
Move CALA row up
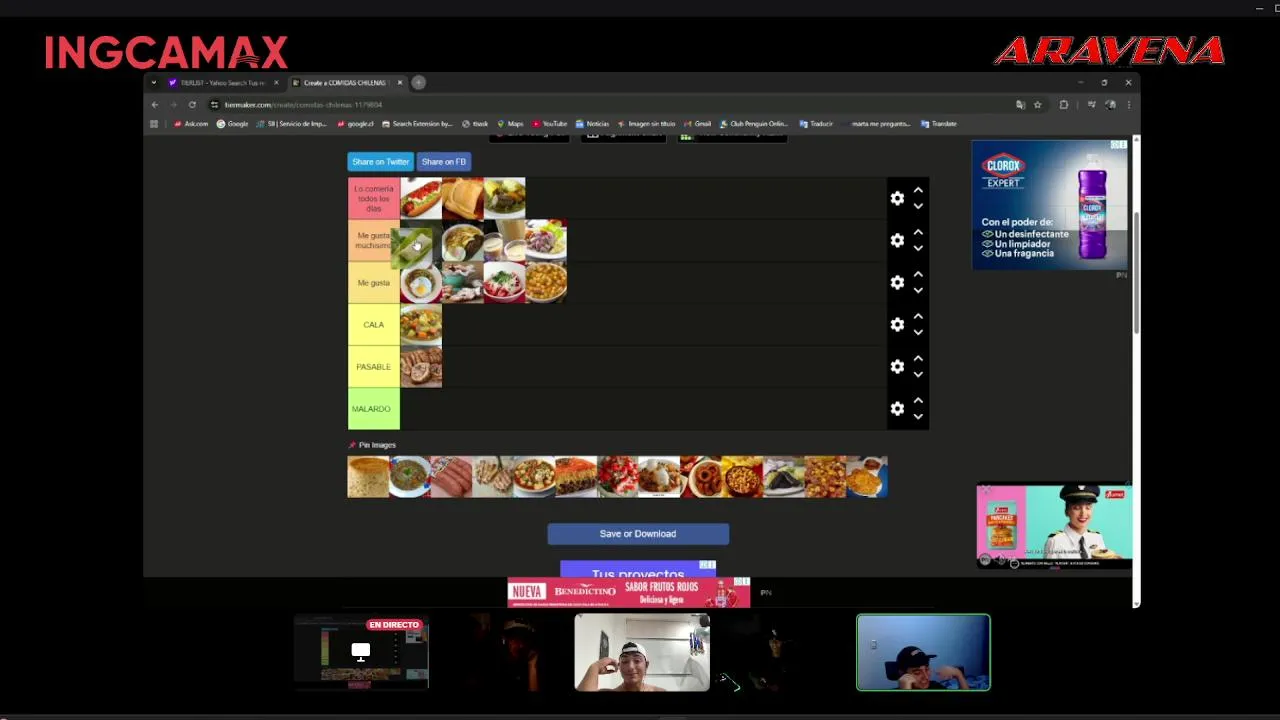(x=918, y=316)
